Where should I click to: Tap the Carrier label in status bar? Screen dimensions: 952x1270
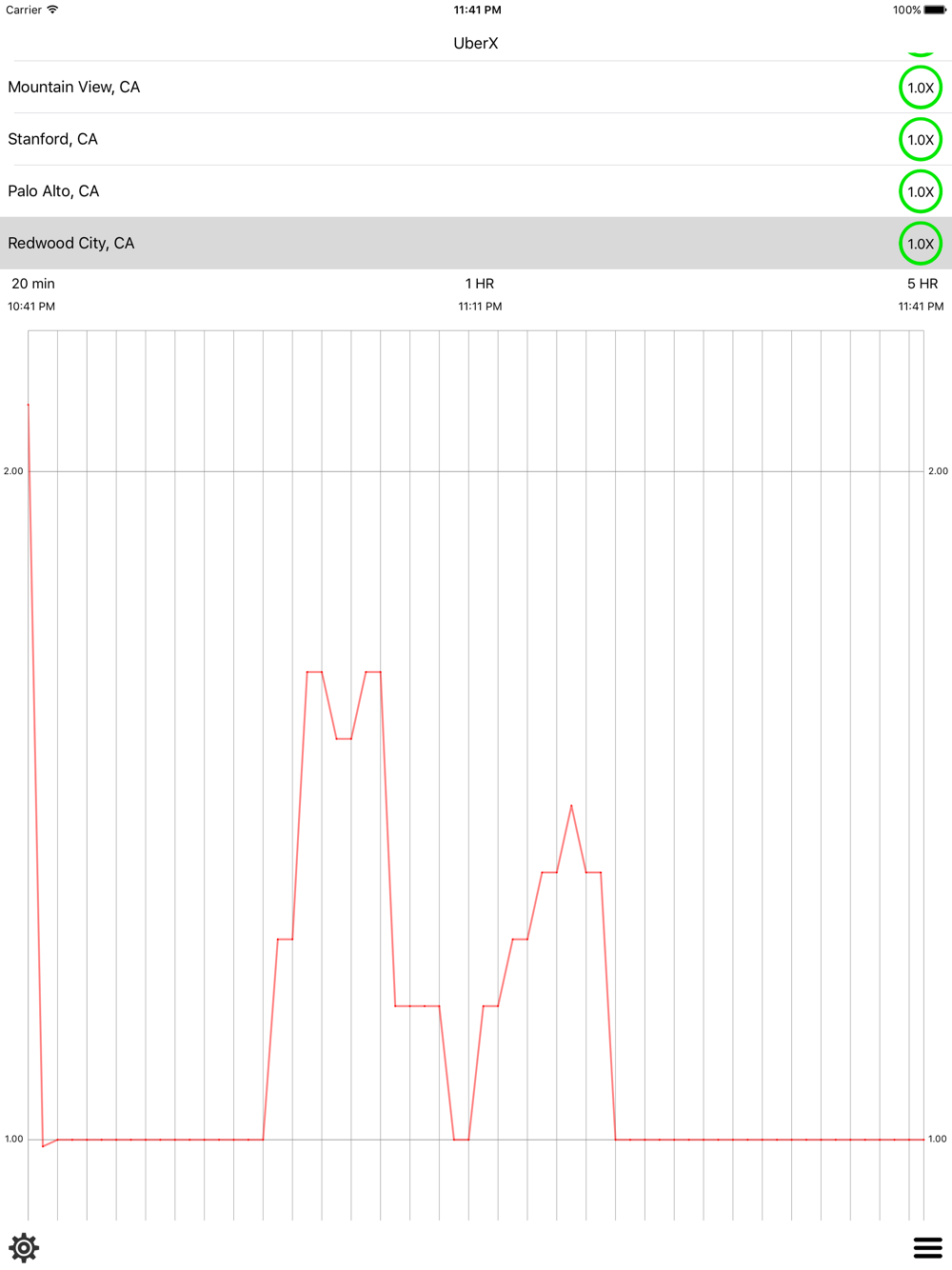tap(24, 10)
